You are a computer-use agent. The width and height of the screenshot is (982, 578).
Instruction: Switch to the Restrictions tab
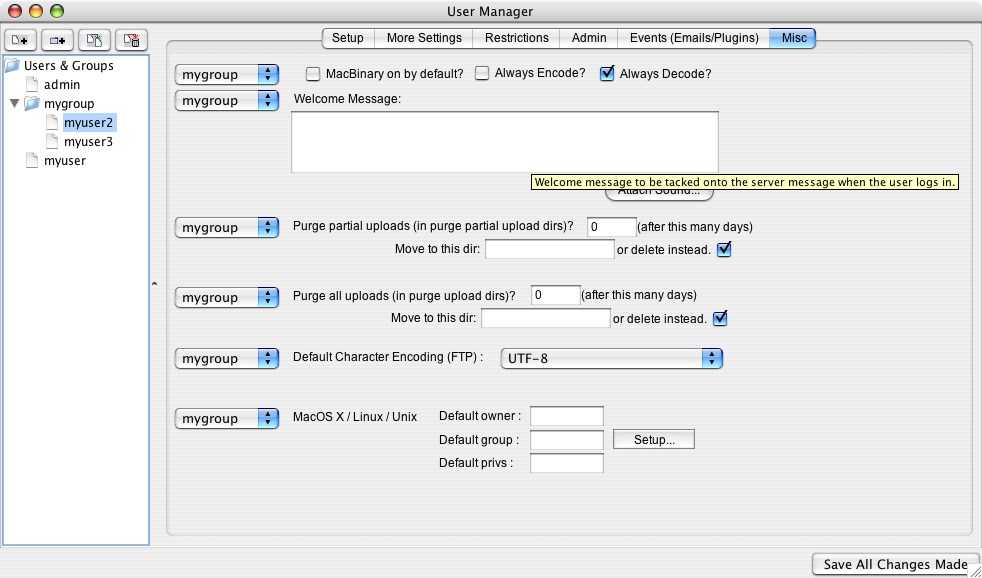(516, 38)
